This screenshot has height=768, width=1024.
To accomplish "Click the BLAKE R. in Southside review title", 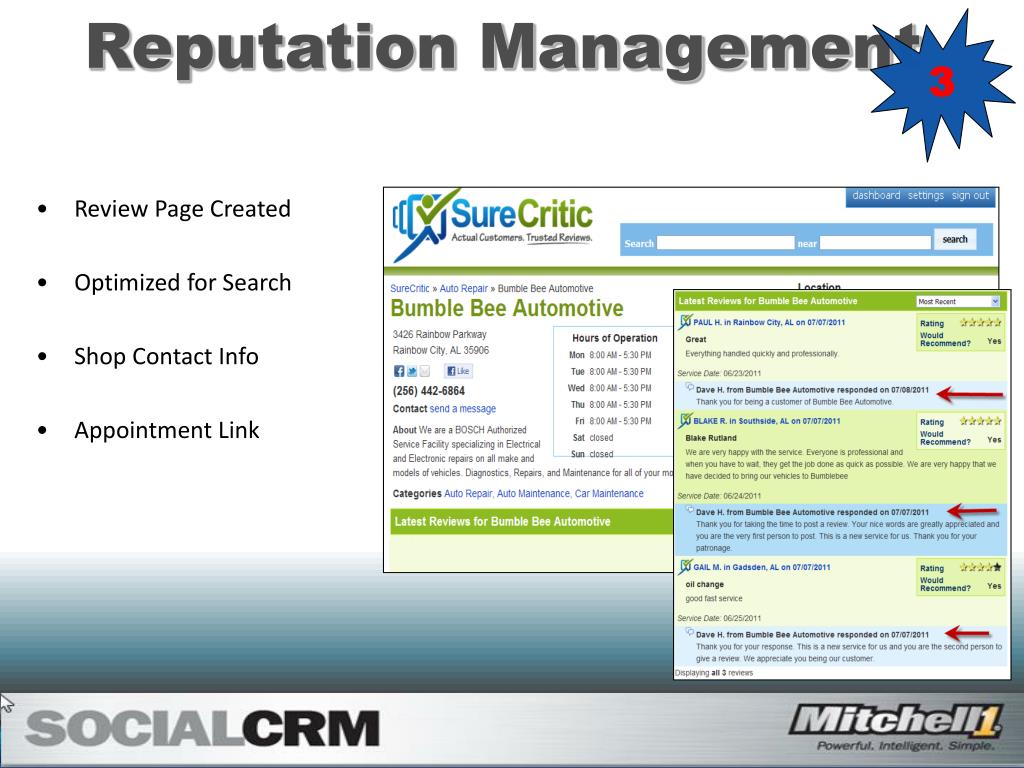I will pyautogui.click(x=766, y=421).
